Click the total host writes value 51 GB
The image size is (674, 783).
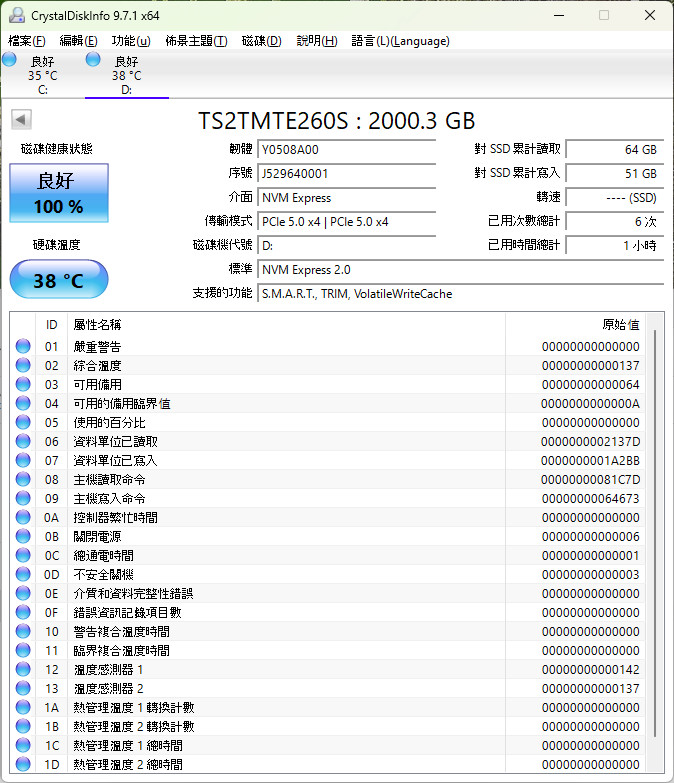coord(615,174)
